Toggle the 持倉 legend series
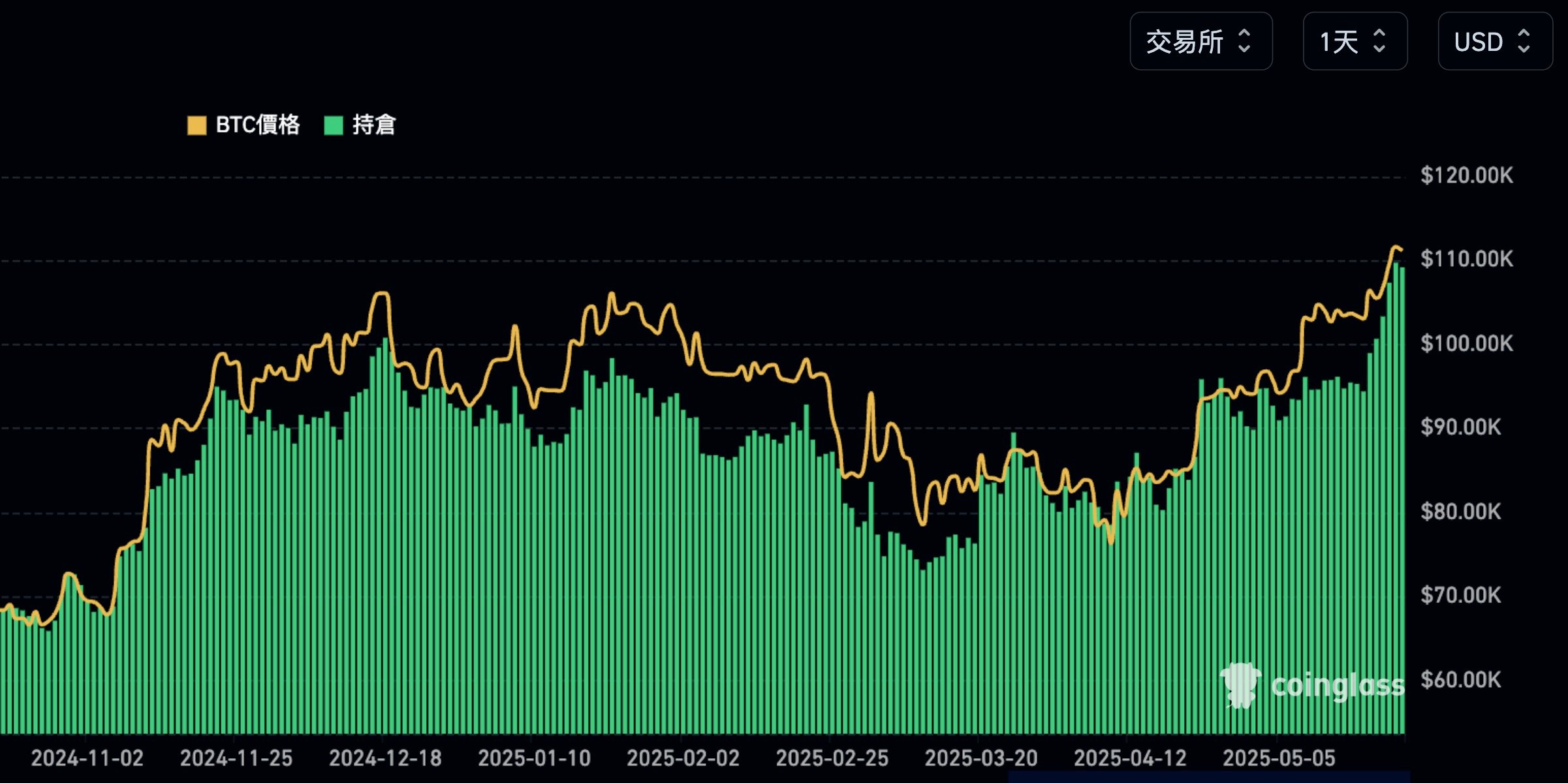This screenshot has width=1568, height=783. click(360, 125)
